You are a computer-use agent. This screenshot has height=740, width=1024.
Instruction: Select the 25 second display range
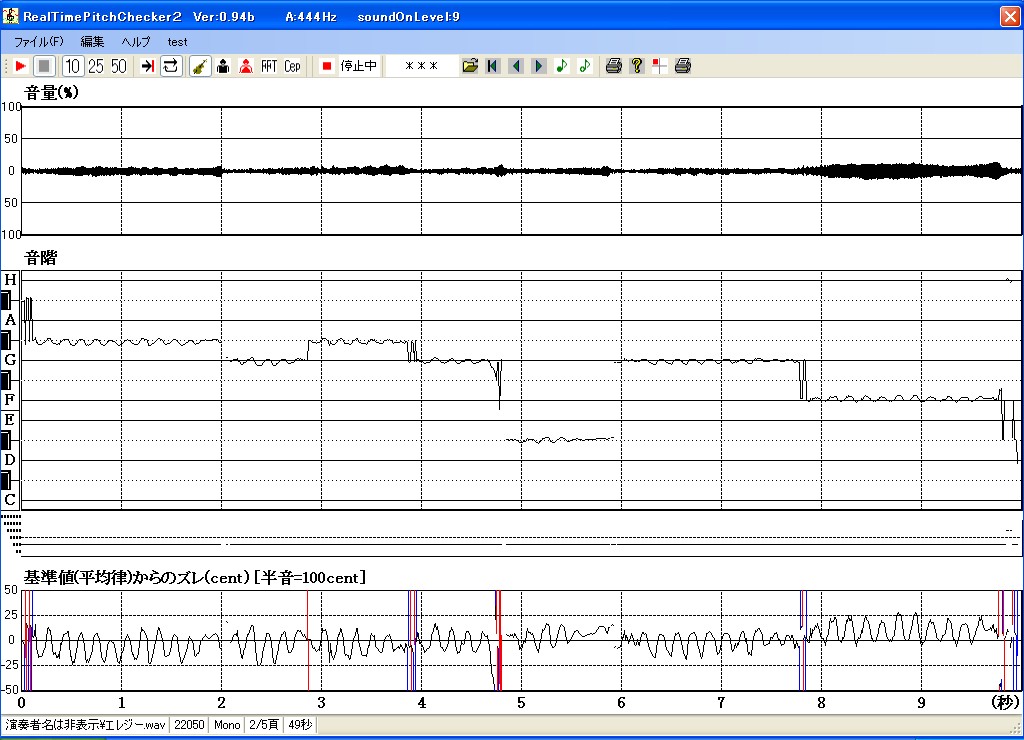point(96,66)
